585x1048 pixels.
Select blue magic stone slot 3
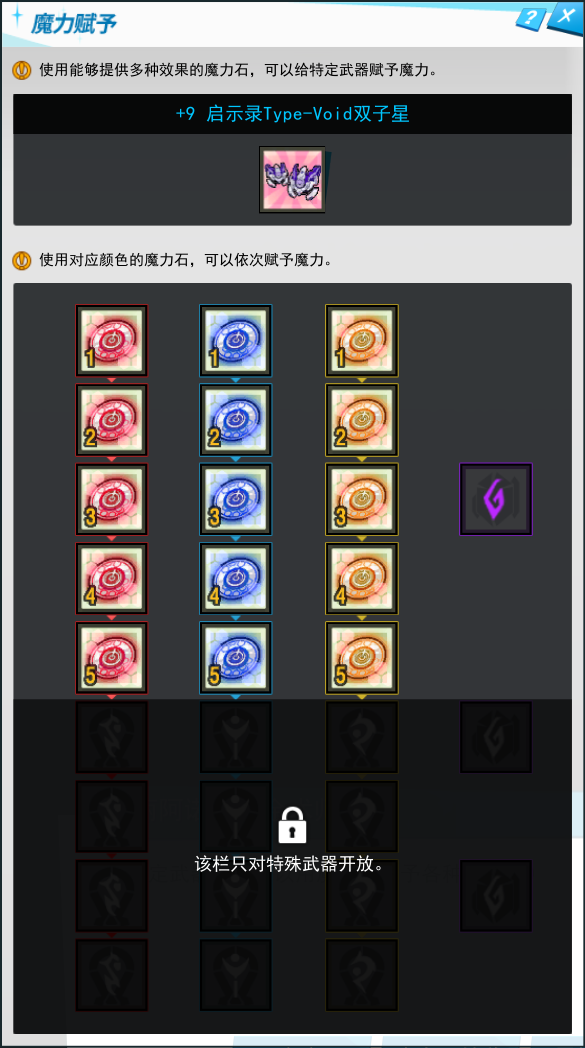pos(236,499)
